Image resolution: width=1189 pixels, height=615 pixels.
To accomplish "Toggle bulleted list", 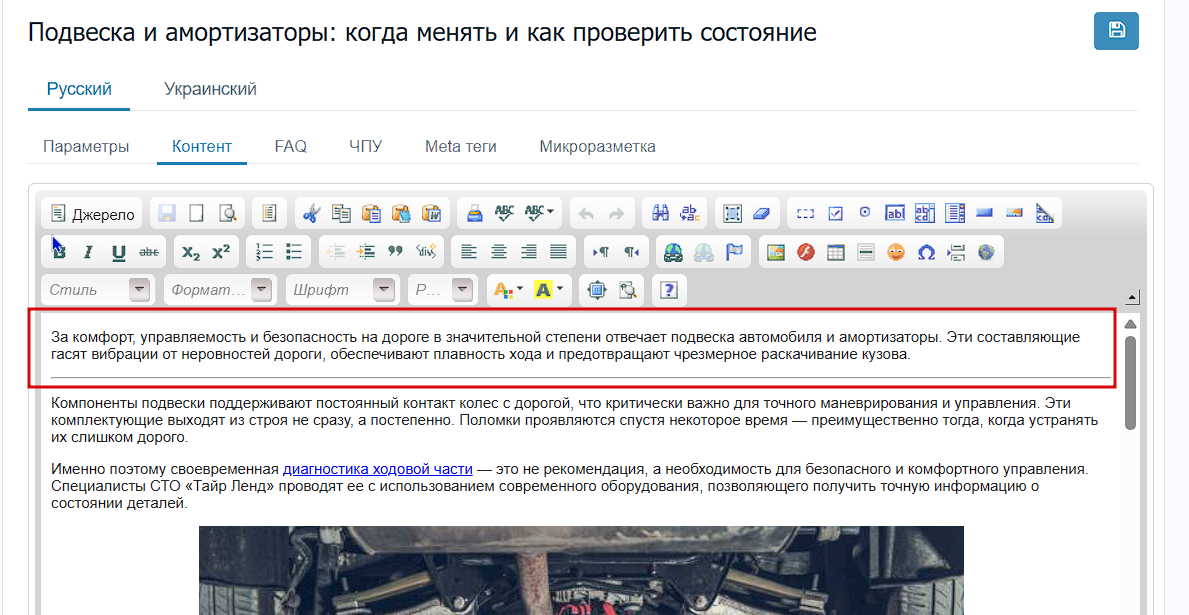I will point(293,252).
